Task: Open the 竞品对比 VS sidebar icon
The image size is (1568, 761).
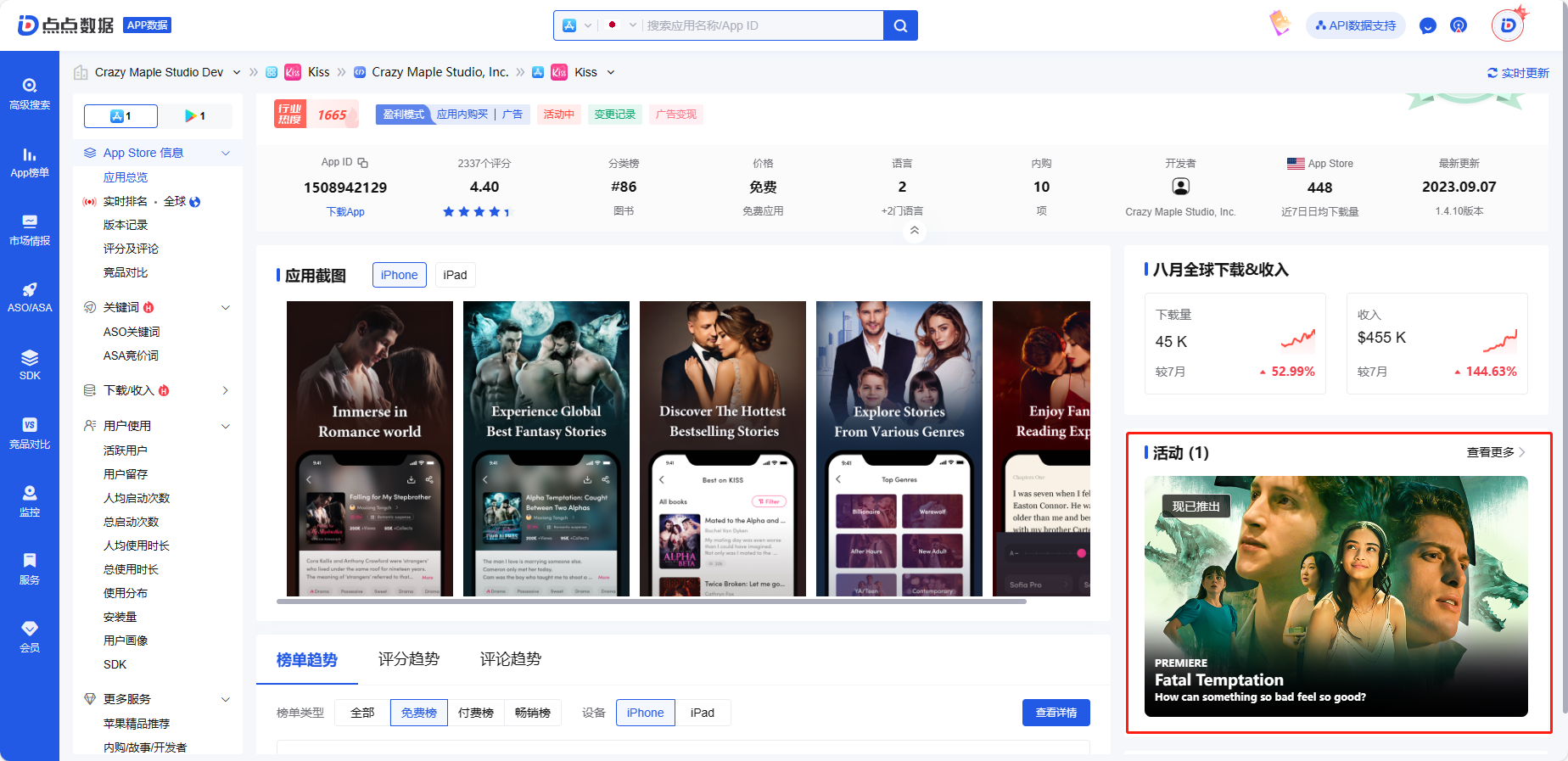Action: coord(30,434)
